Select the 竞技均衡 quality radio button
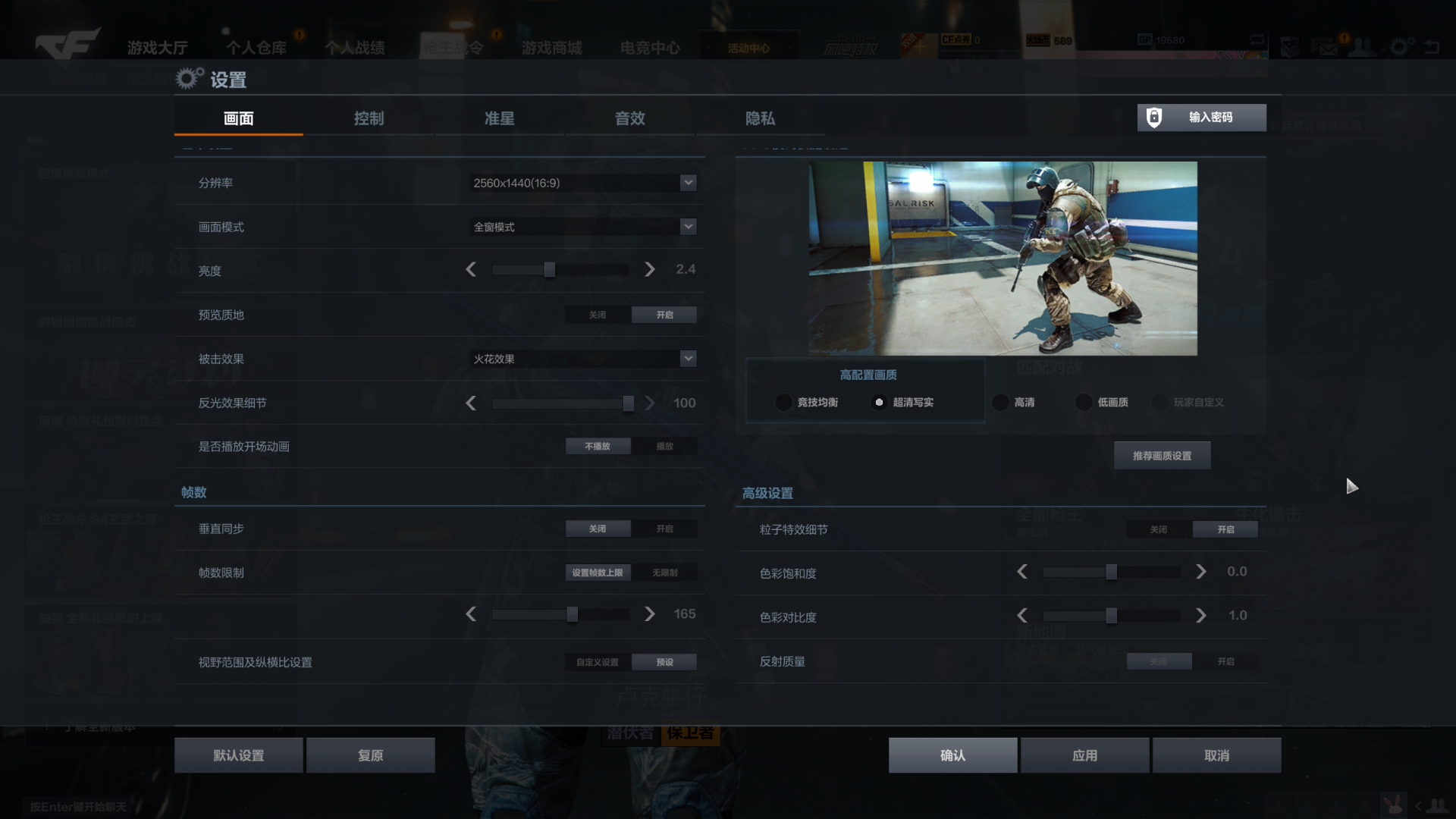 (783, 402)
